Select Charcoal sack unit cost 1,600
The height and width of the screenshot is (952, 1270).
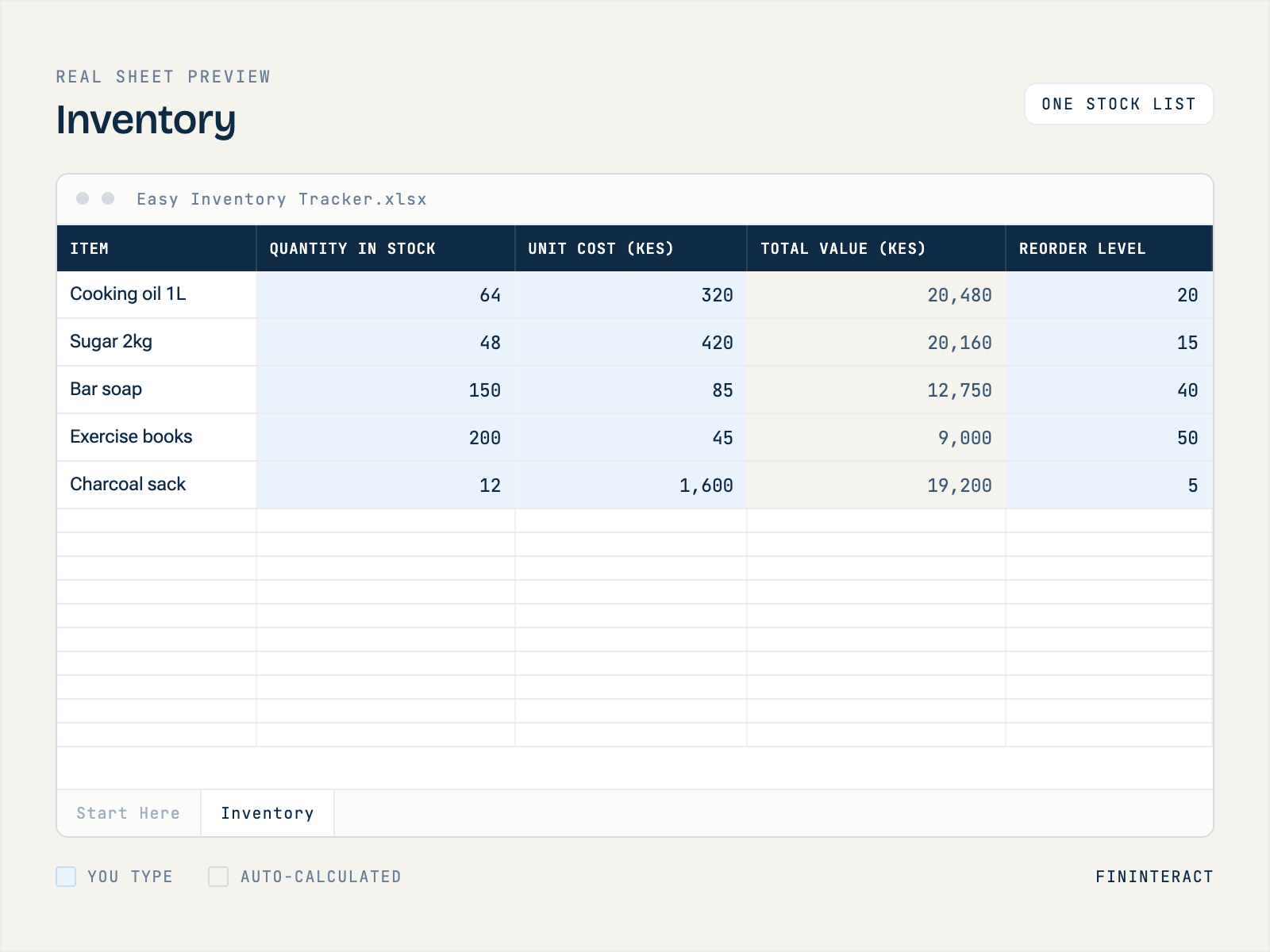pyautogui.click(x=631, y=485)
